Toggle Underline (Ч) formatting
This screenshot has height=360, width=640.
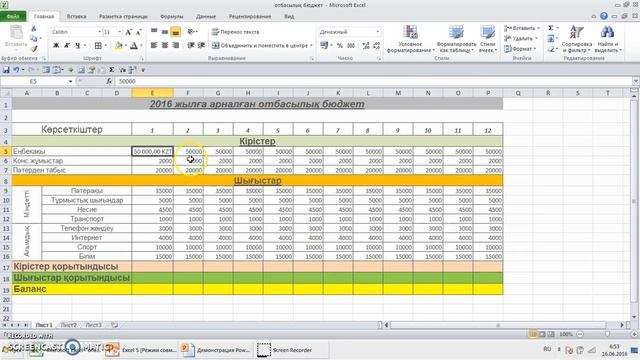pyautogui.click(x=77, y=46)
